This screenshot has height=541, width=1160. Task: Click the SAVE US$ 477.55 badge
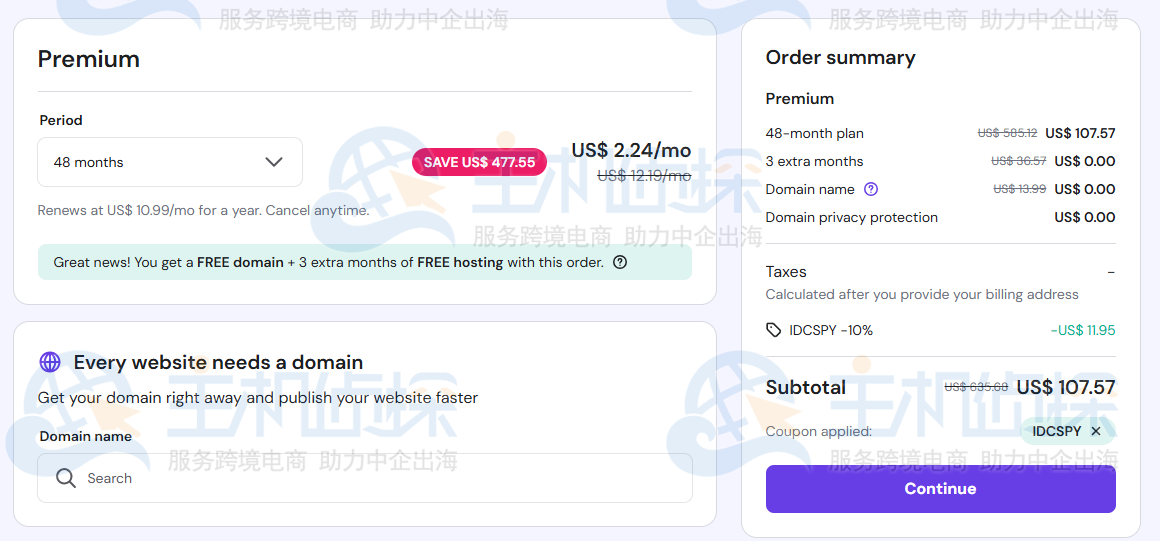click(x=479, y=162)
